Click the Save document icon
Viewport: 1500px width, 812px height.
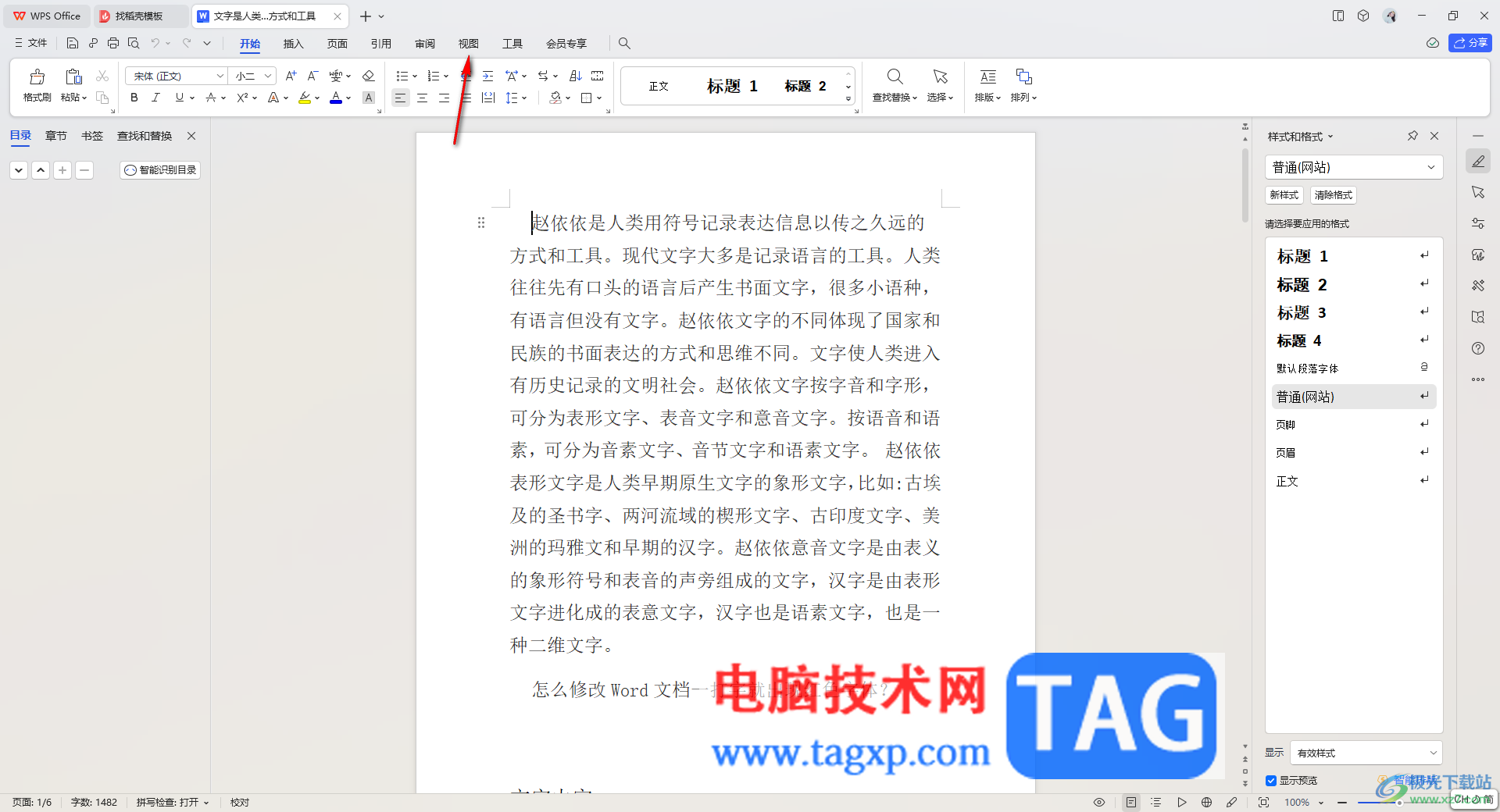point(73,44)
